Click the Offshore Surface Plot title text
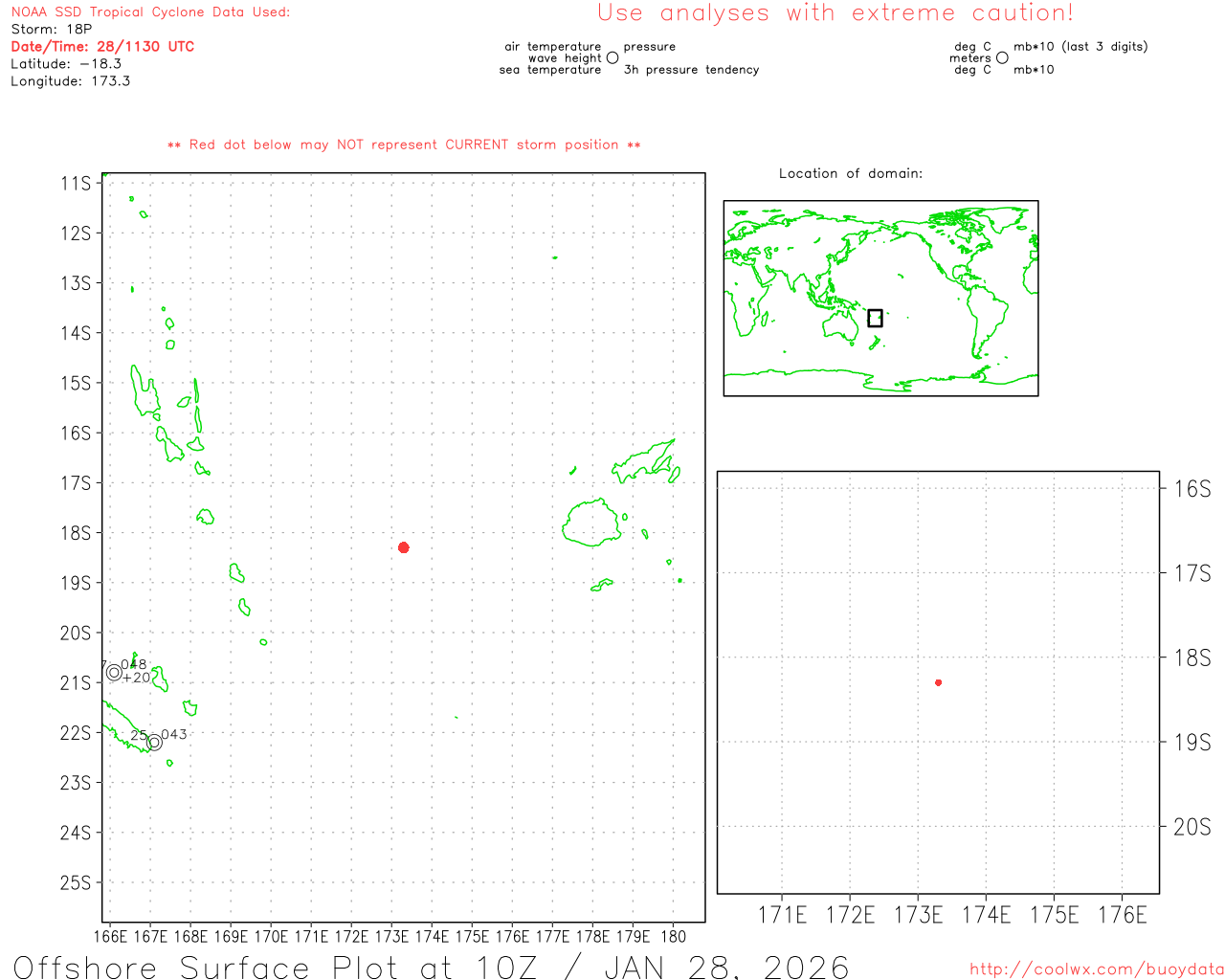The height and width of the screenshot is (980, 1225). pyautogui.click(x=431, y=967)
